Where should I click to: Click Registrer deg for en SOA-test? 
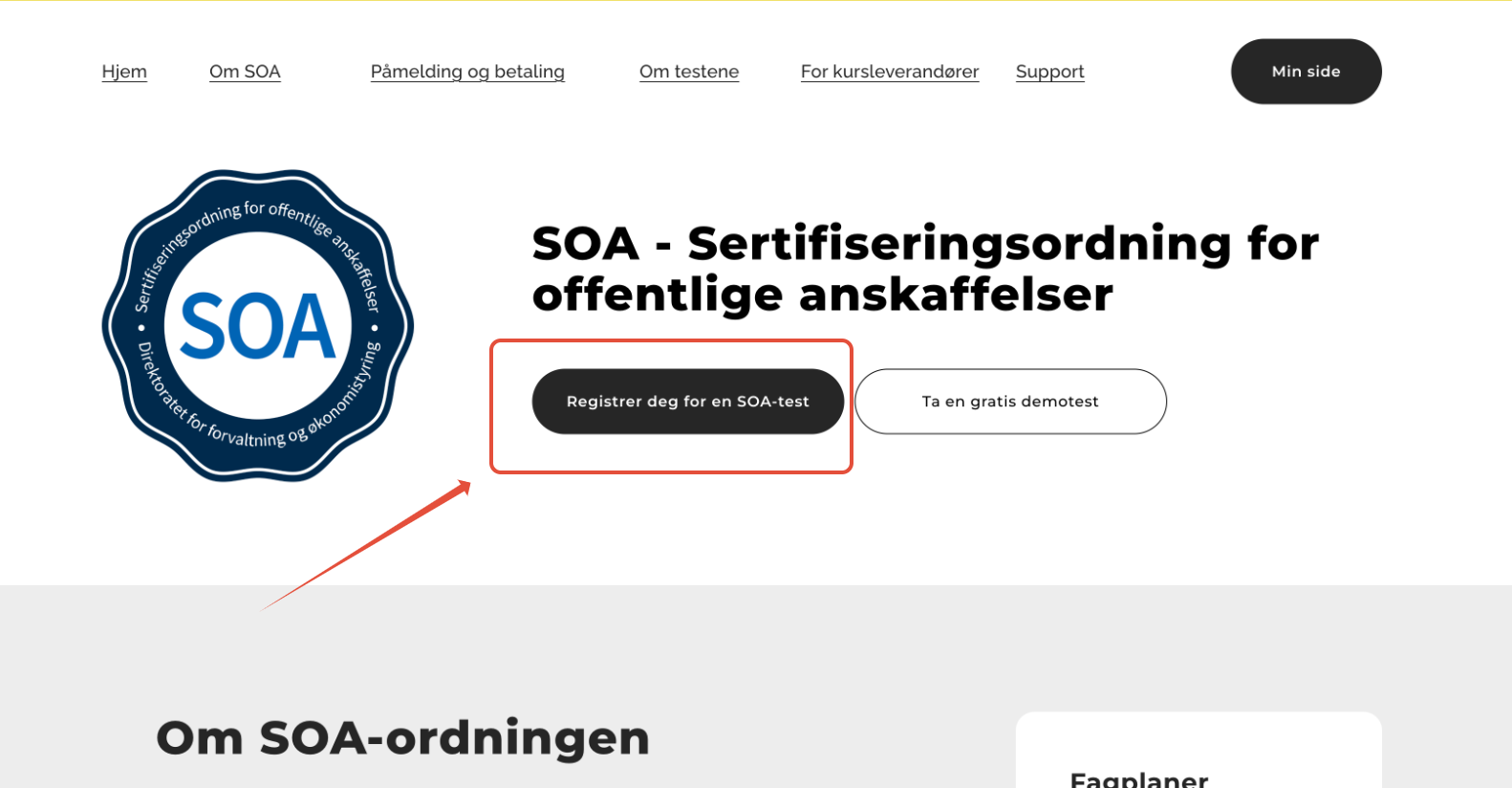(688, 402)
